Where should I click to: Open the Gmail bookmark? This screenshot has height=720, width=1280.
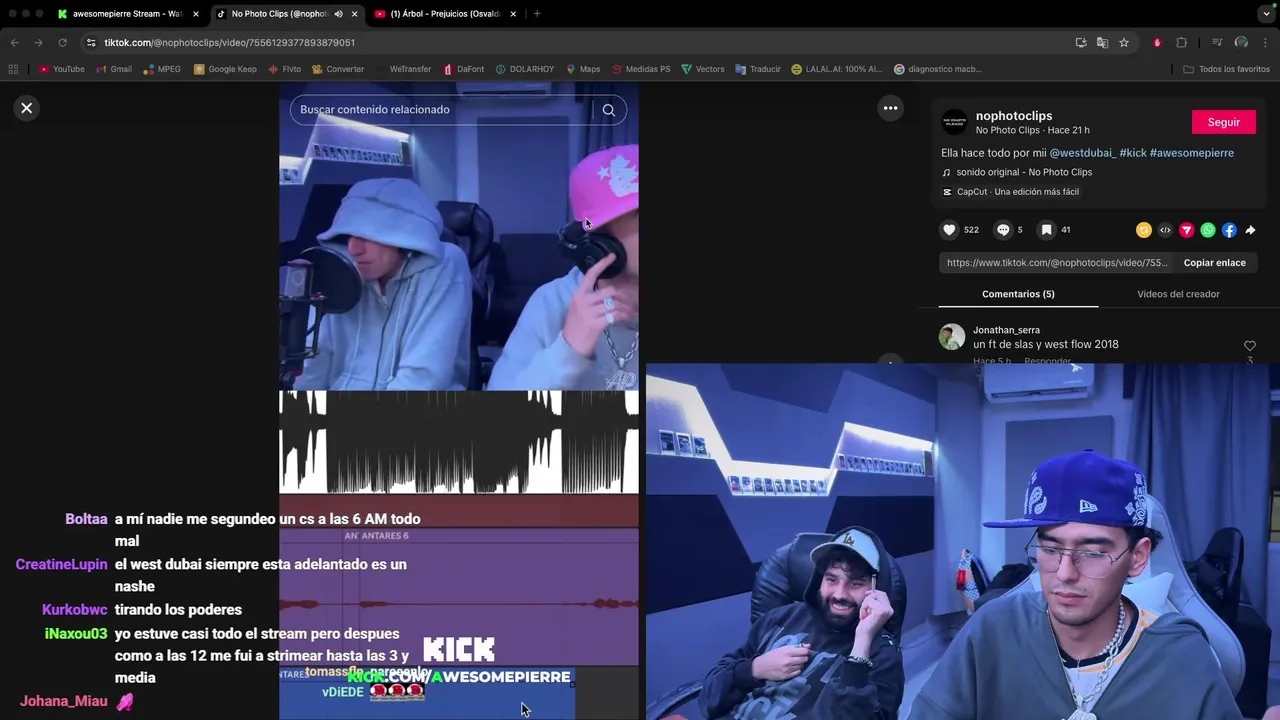114,69
